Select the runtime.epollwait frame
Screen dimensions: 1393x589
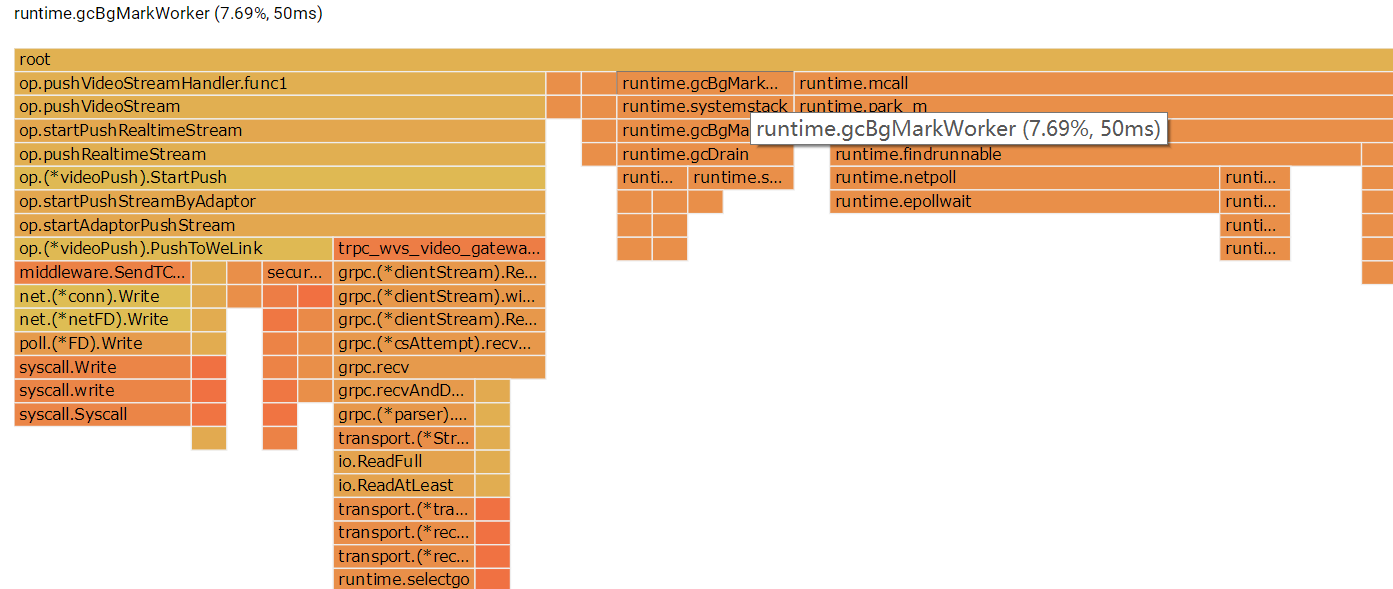[x=1024, y=202]
